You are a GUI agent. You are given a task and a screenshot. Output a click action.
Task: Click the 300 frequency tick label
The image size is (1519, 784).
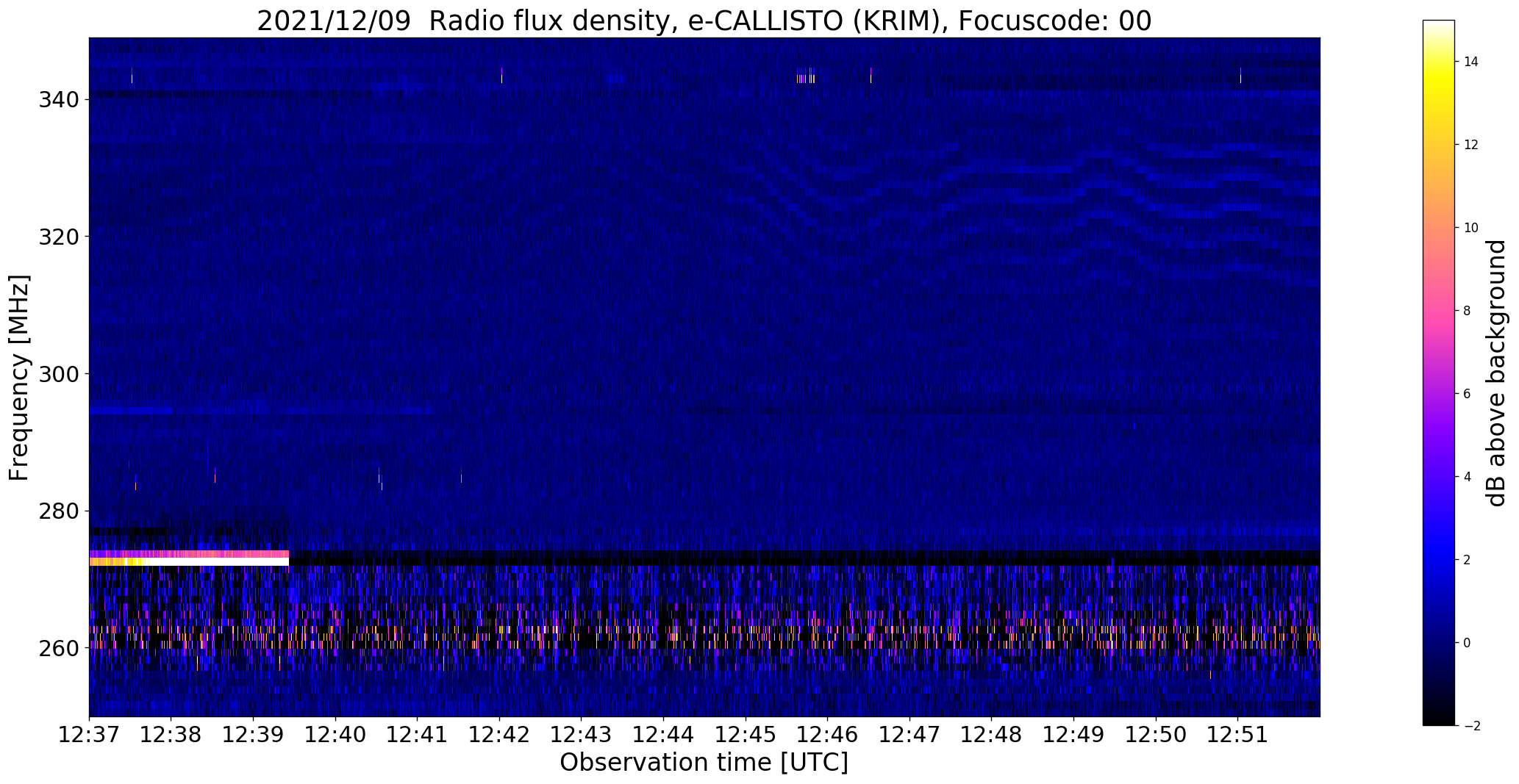tap(58, 373)
